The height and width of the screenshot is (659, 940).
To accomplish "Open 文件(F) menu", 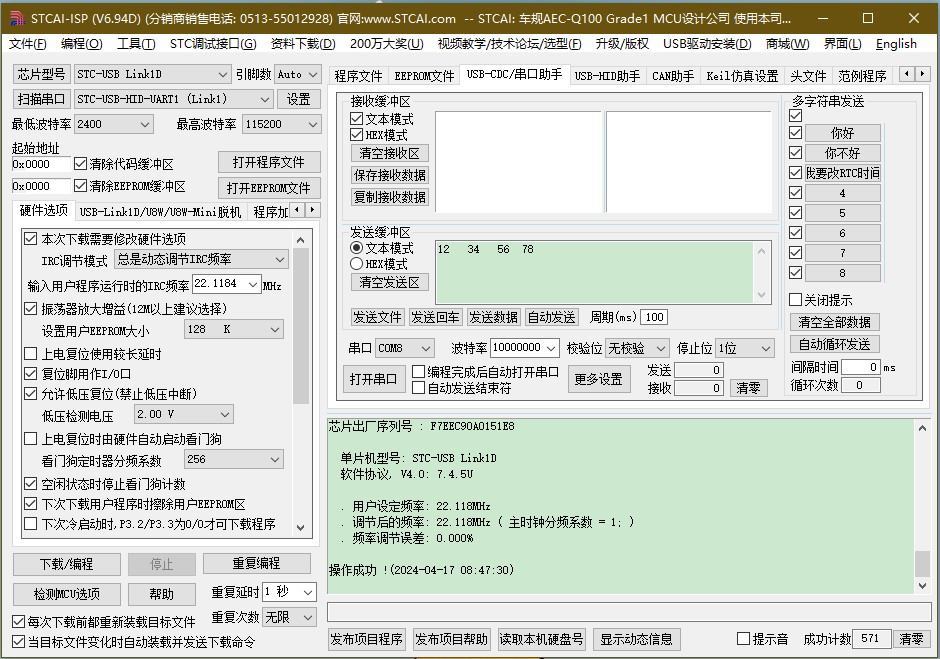I will point(28,44).
